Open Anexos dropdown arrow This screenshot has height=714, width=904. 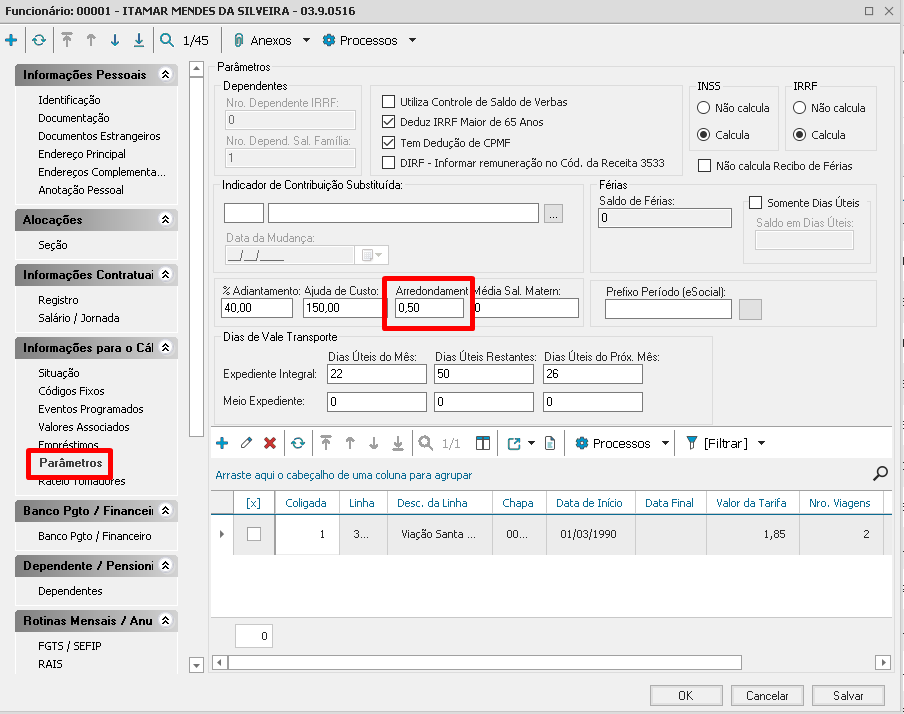point(306,40)
